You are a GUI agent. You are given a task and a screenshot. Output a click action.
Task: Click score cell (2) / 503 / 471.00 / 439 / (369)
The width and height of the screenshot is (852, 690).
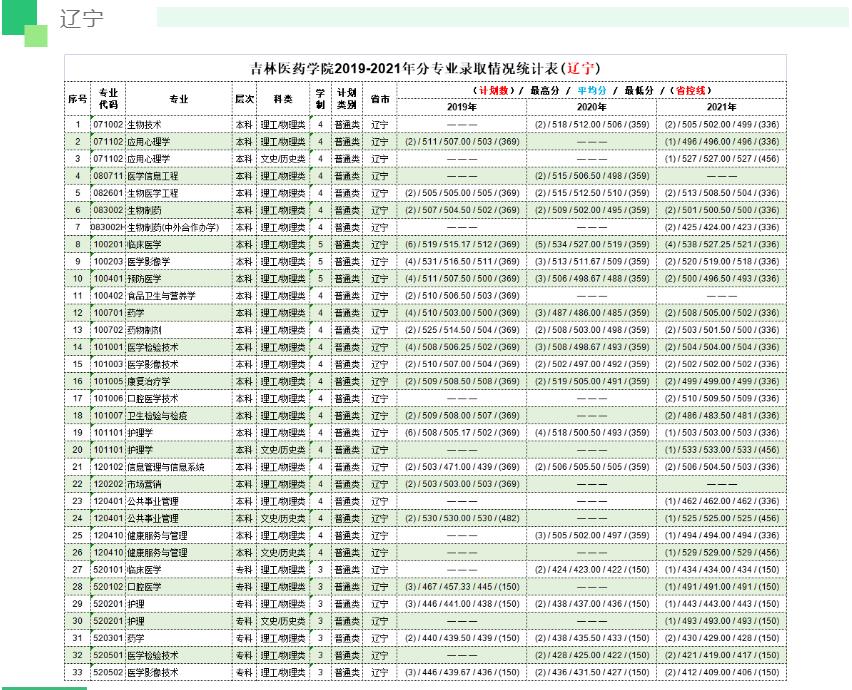point(462,467)
